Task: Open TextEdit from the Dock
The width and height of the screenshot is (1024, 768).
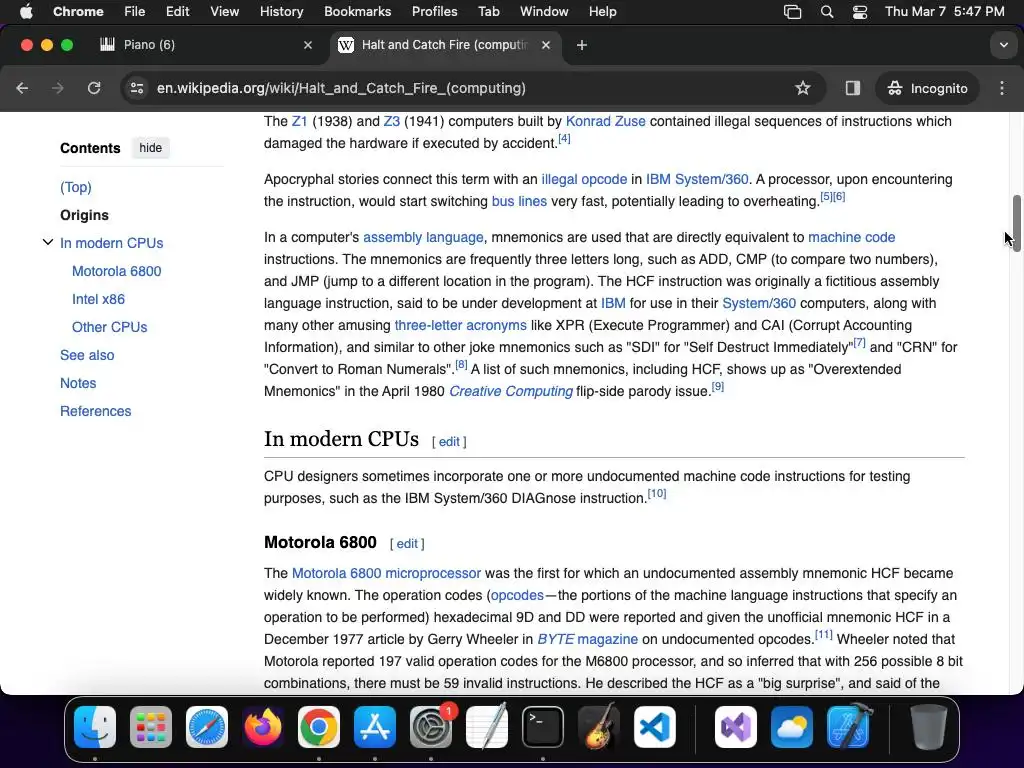Action: coord(487,727)
